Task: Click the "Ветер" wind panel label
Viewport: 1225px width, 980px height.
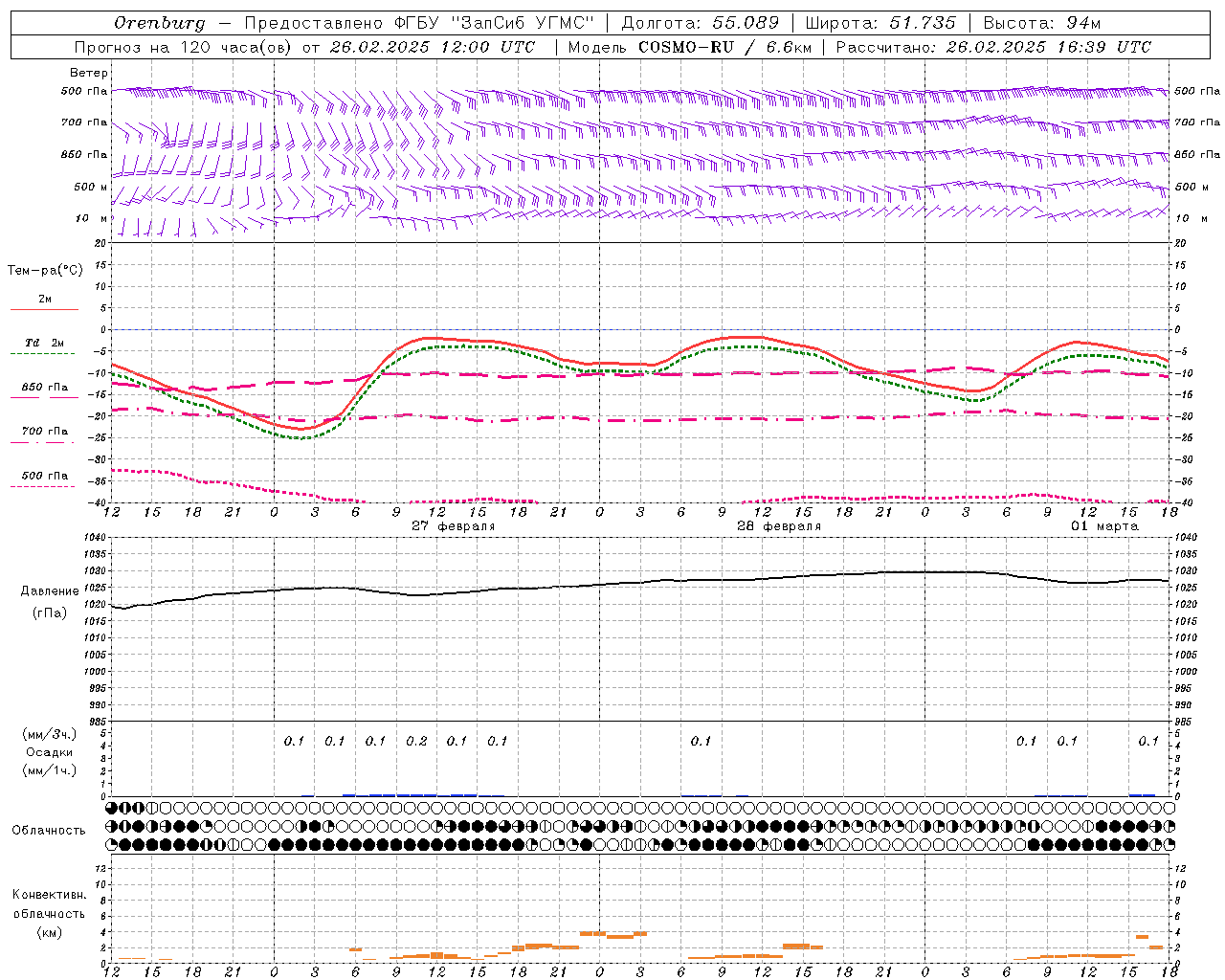Action: [x=89, y=73]
